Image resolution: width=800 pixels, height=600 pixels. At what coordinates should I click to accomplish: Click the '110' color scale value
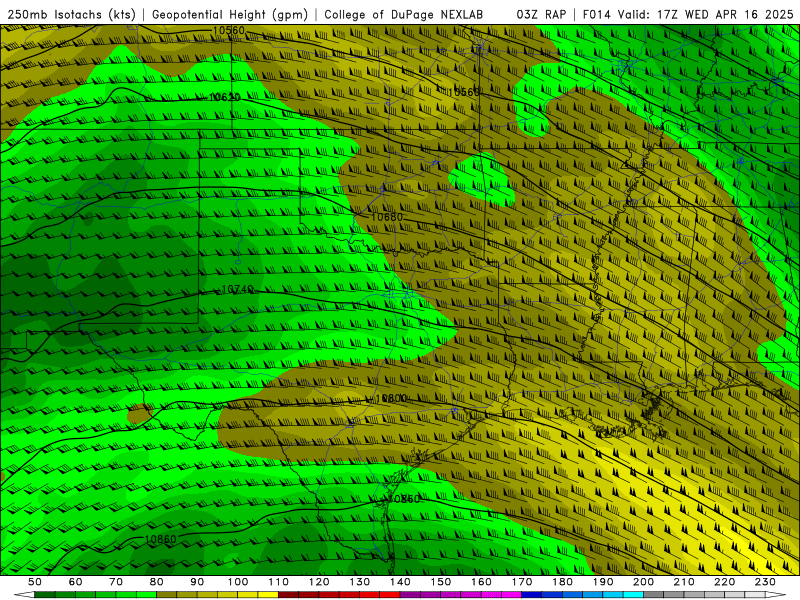point(278,582)
